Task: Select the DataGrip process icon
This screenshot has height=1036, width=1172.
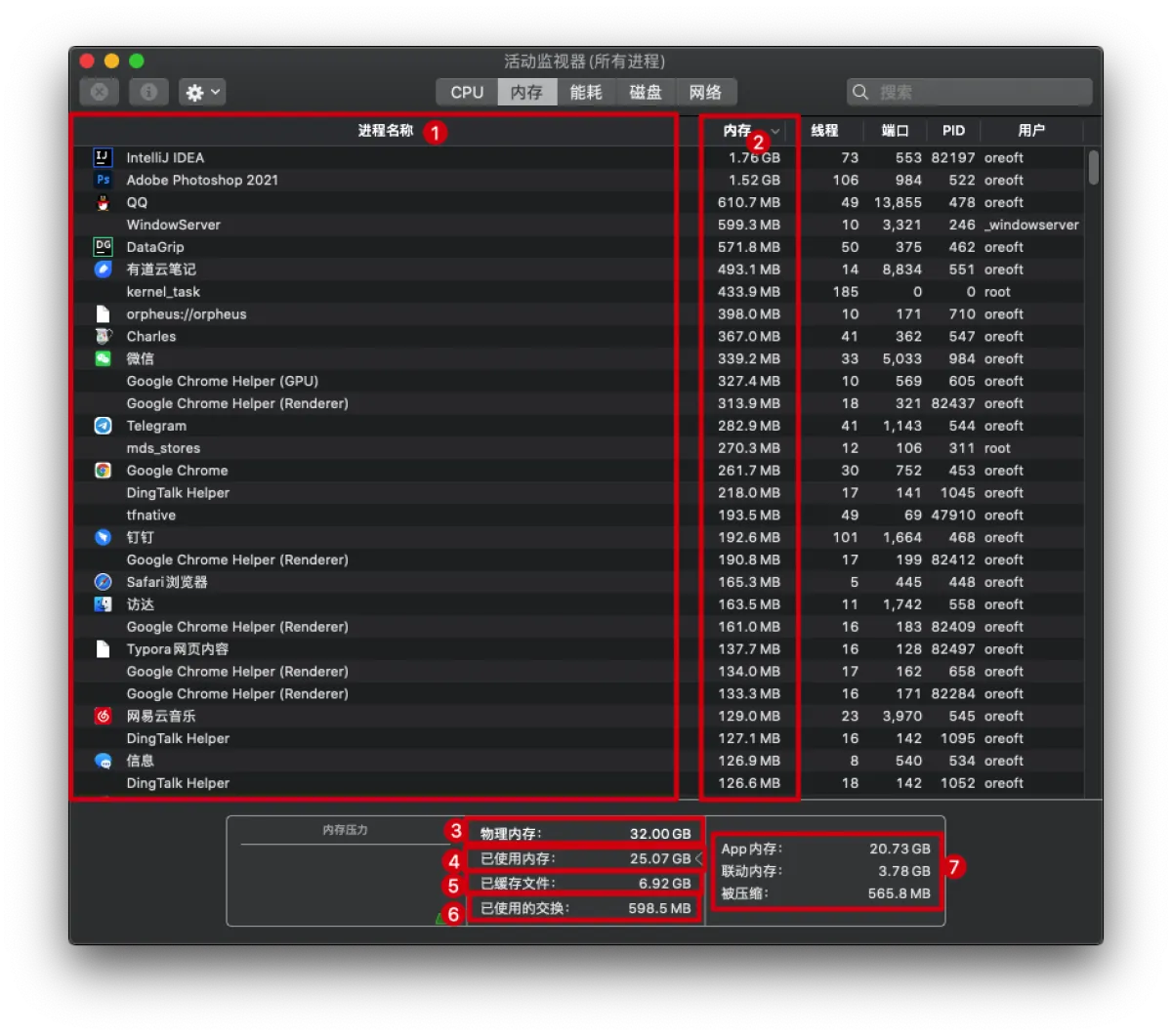Action: pyautogui.click(x=103, y=247)
